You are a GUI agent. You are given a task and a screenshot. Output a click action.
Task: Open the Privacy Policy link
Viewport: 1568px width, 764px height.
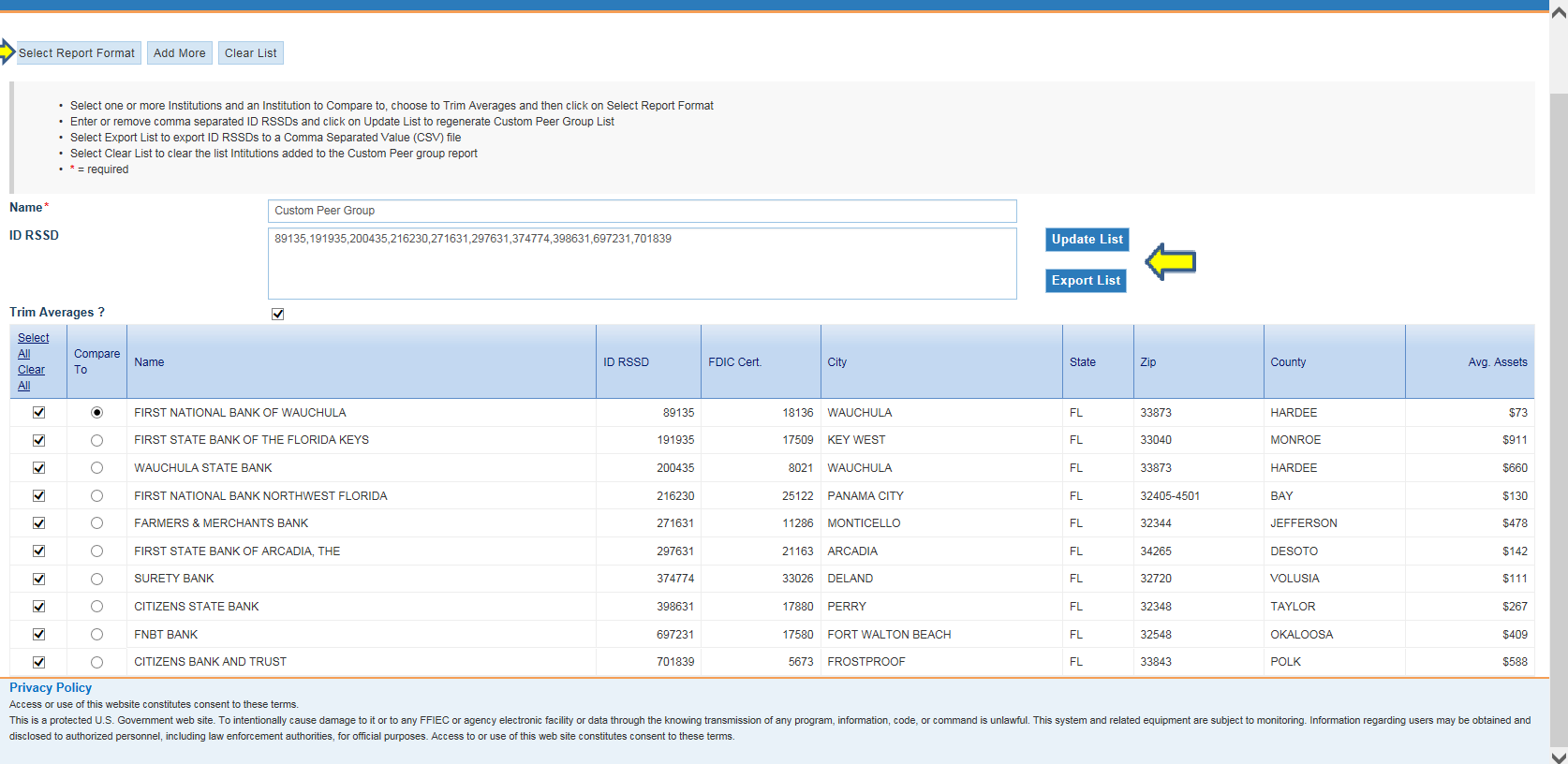click(51, 688)
